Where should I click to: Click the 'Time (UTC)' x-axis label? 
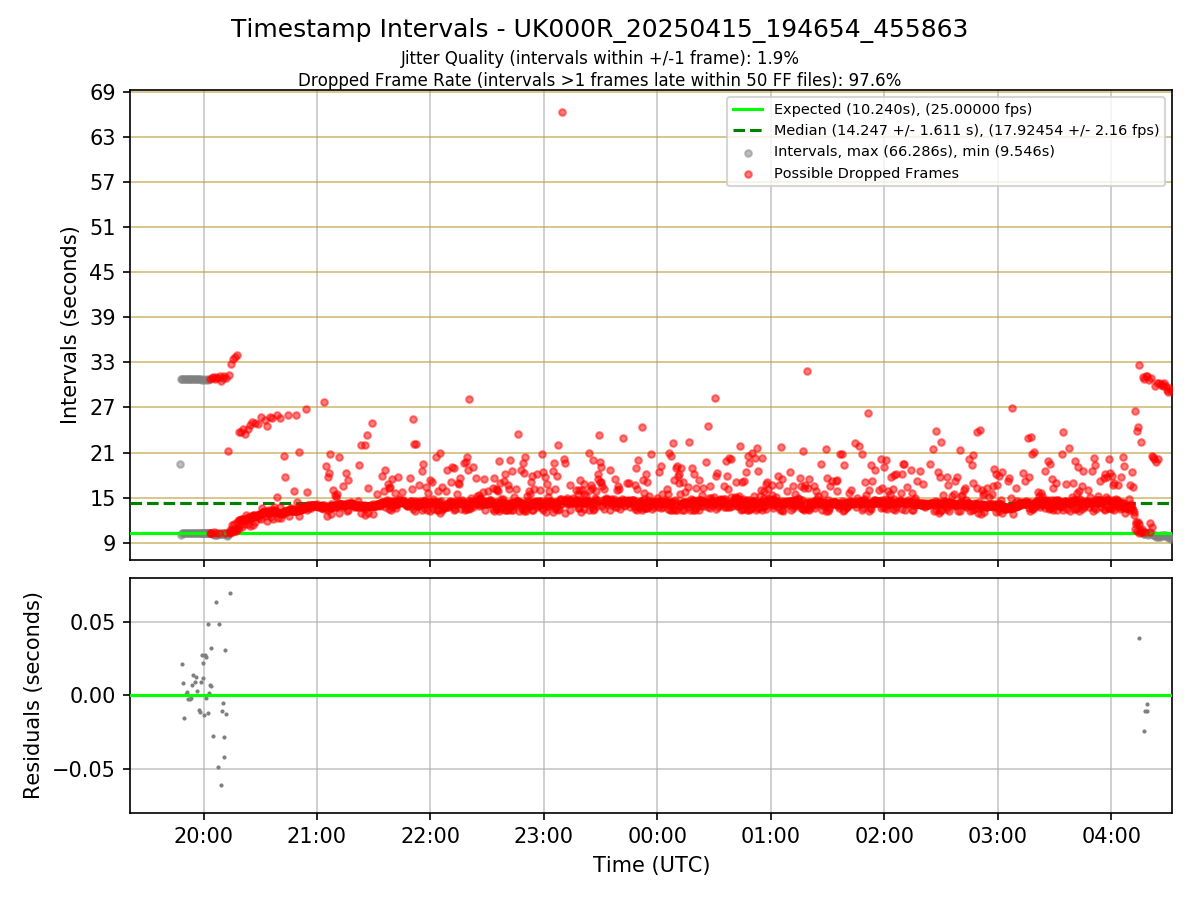tap(651, 865)
